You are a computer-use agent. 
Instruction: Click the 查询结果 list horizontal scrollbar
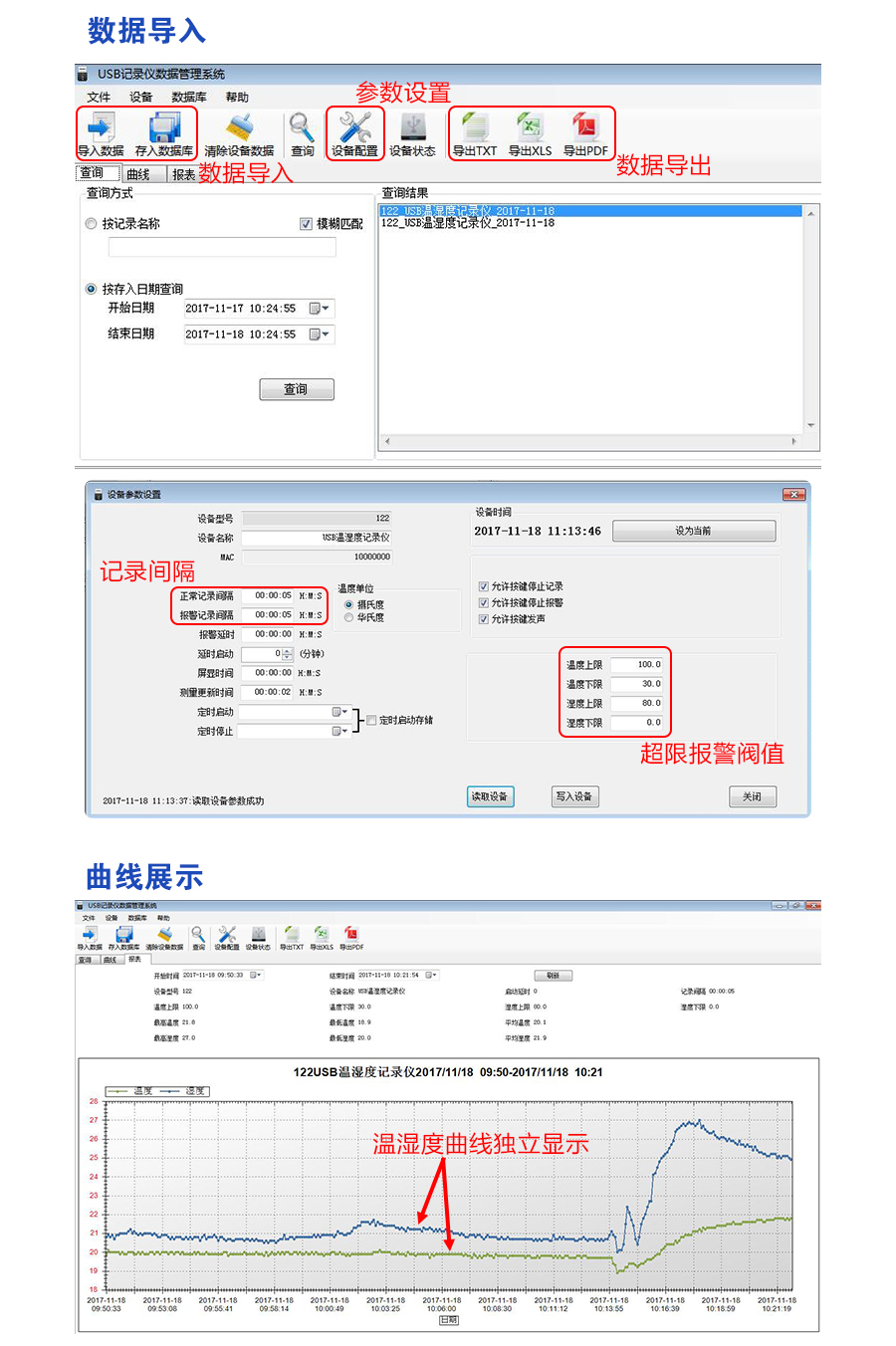point(591,441)
